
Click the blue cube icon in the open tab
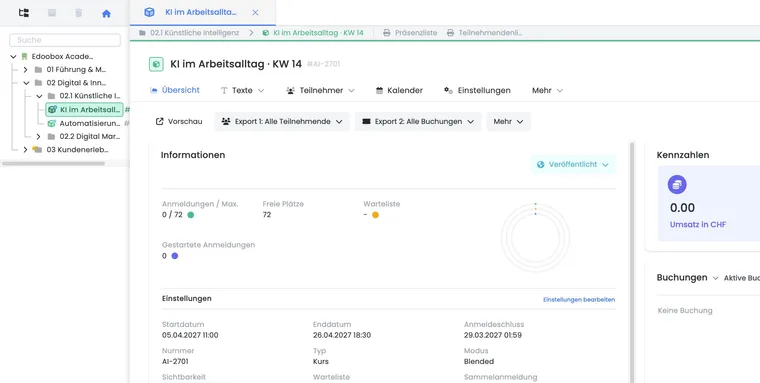pos(149,12)
